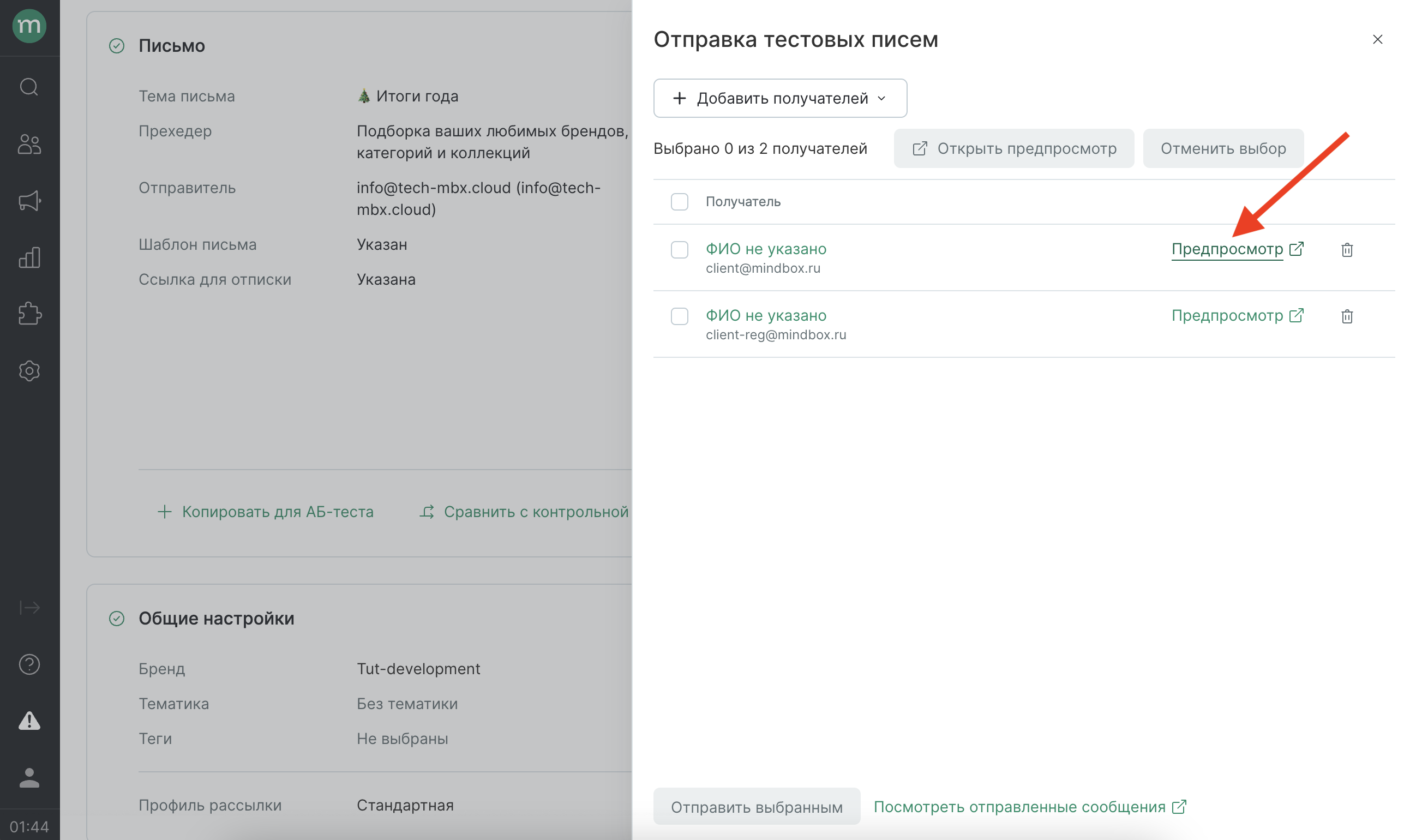
Task: Click the Mindbox logo in the sidebar
Action: click(x=29, y=26)
